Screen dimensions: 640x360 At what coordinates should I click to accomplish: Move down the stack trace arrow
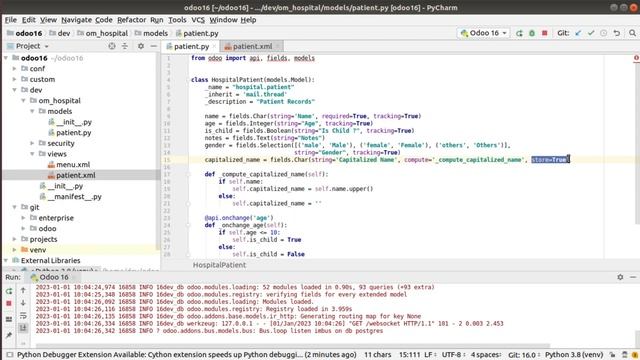[x=23, y=303]
